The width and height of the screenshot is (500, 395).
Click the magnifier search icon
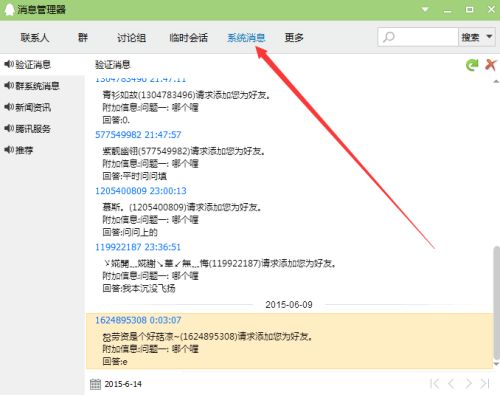click(388, 37)
